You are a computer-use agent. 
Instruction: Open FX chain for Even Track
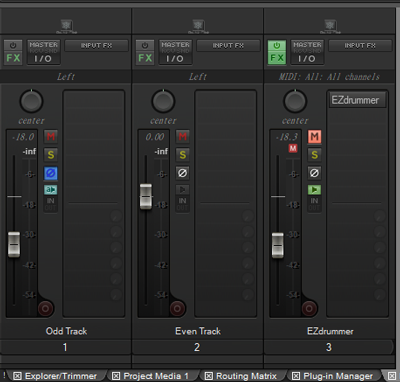145,58
